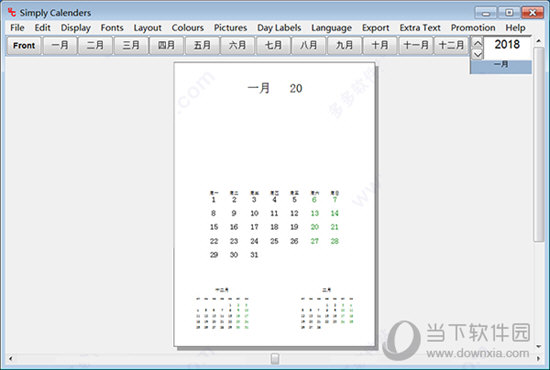Click date 31 in the calendar
The image size is (550, 370).
(254, 255)
